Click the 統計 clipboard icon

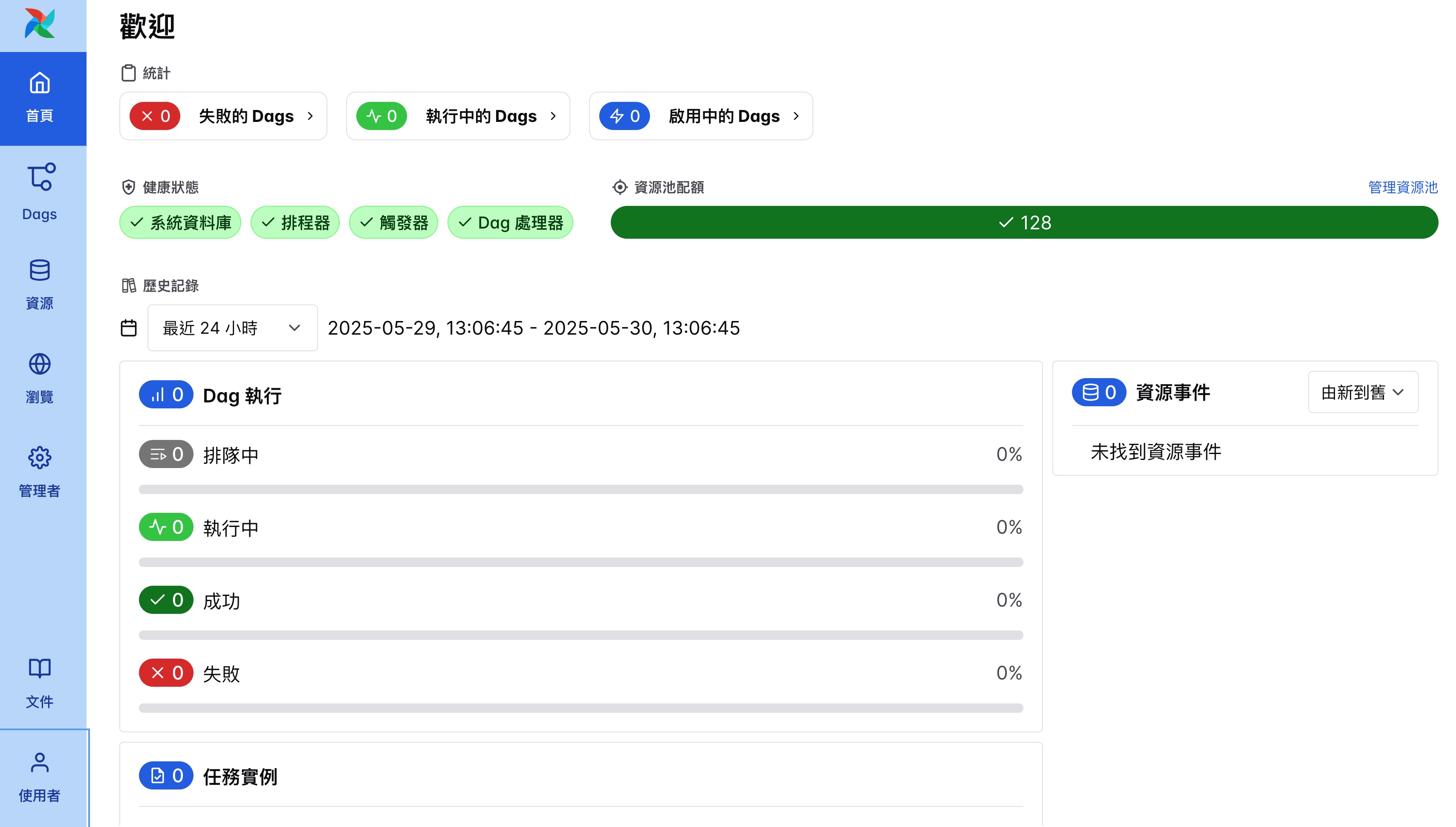[128, 73]
